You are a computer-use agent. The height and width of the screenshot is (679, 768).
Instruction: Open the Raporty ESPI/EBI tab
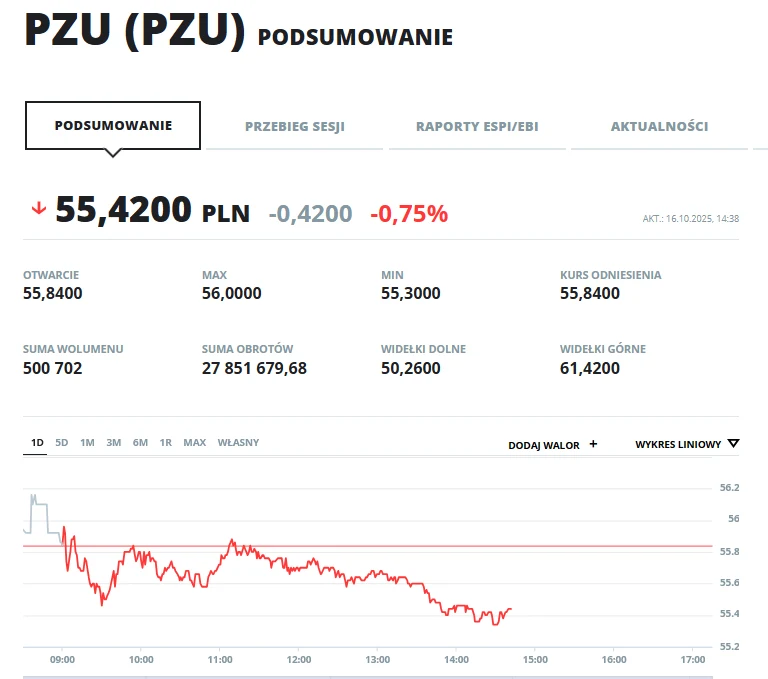point(477,127)
